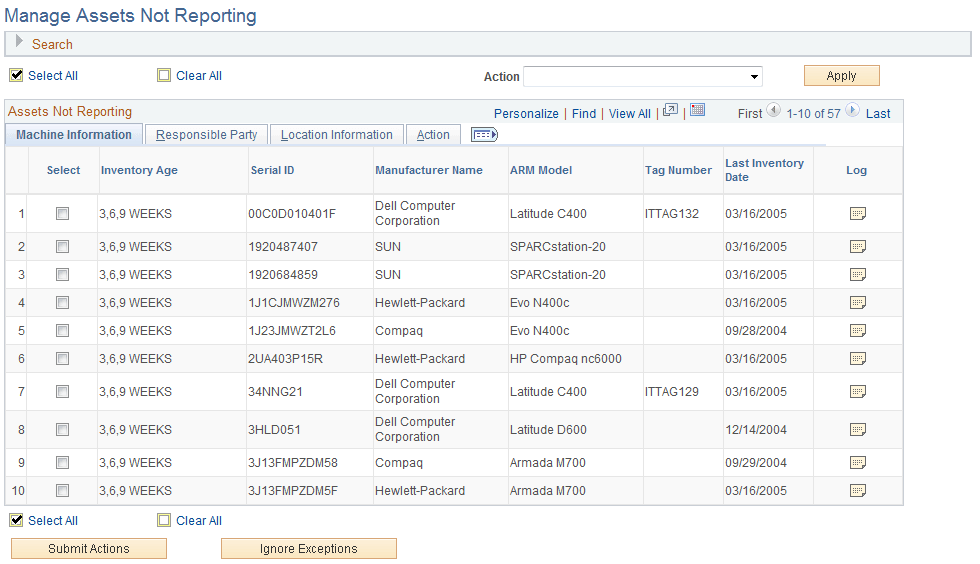980x564 pixels.
Task: Click the date 09/29/2004 cell
Action: pos(756,463)
